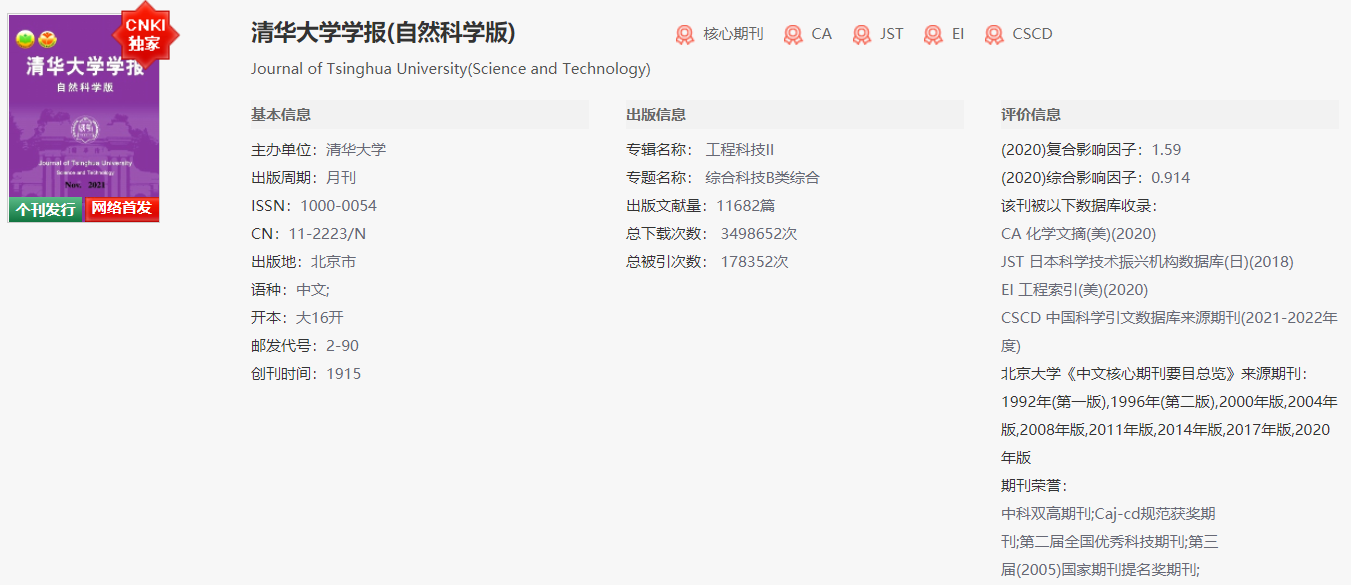Click the CA label text
The image size is (1351, 585).
pos(821,34)
